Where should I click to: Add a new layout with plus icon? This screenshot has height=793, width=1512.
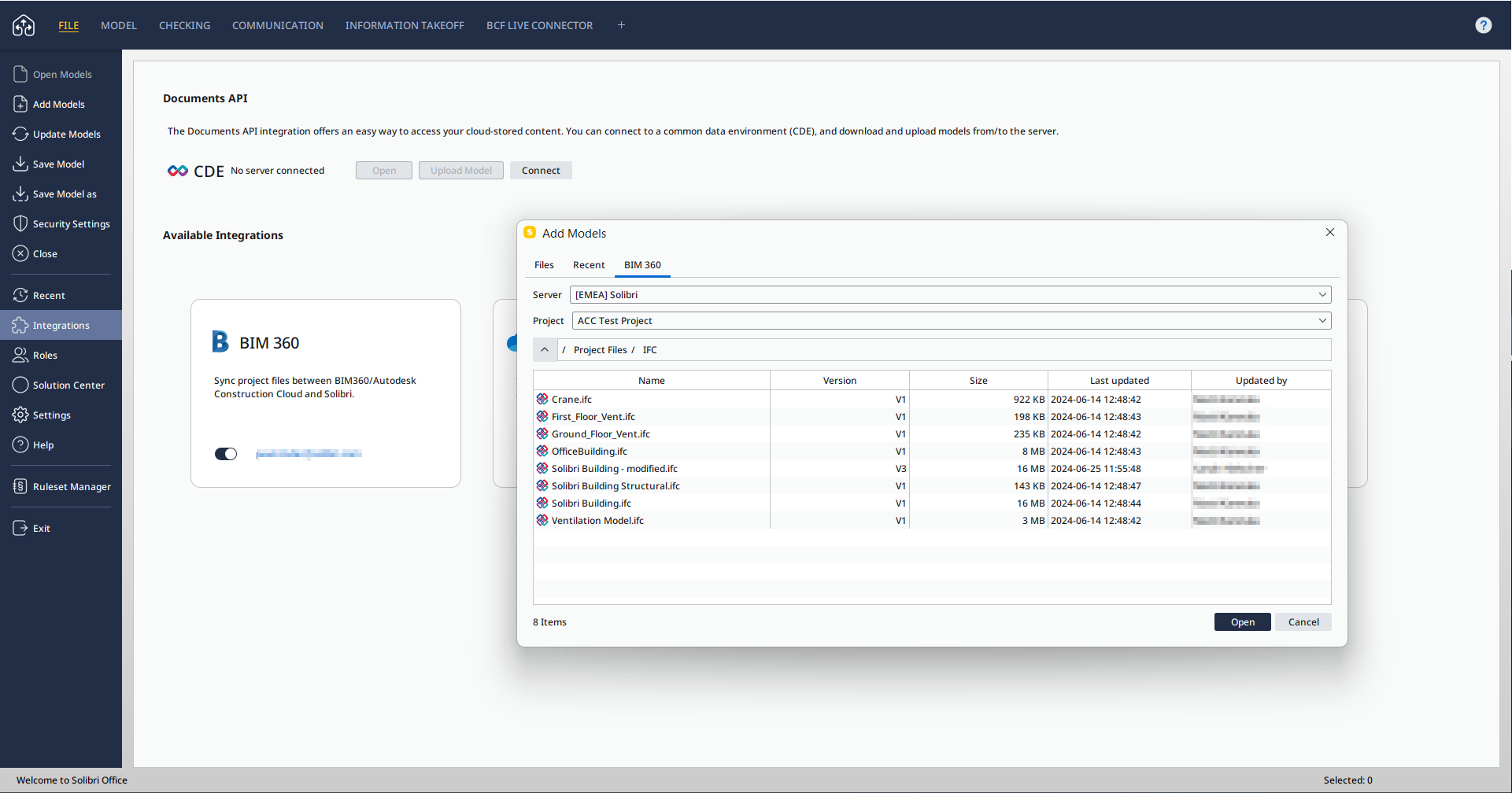click(x=621, y=25)
